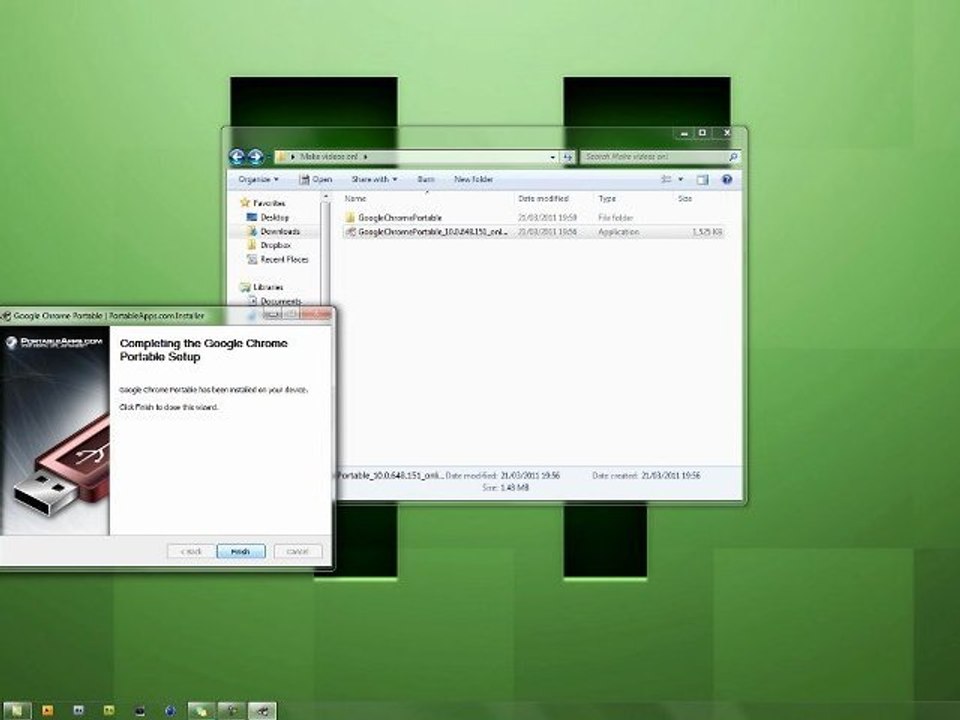Open Explorer help question mark icon
This screenshot has width=960, height=720.
[x=727, y=179]
